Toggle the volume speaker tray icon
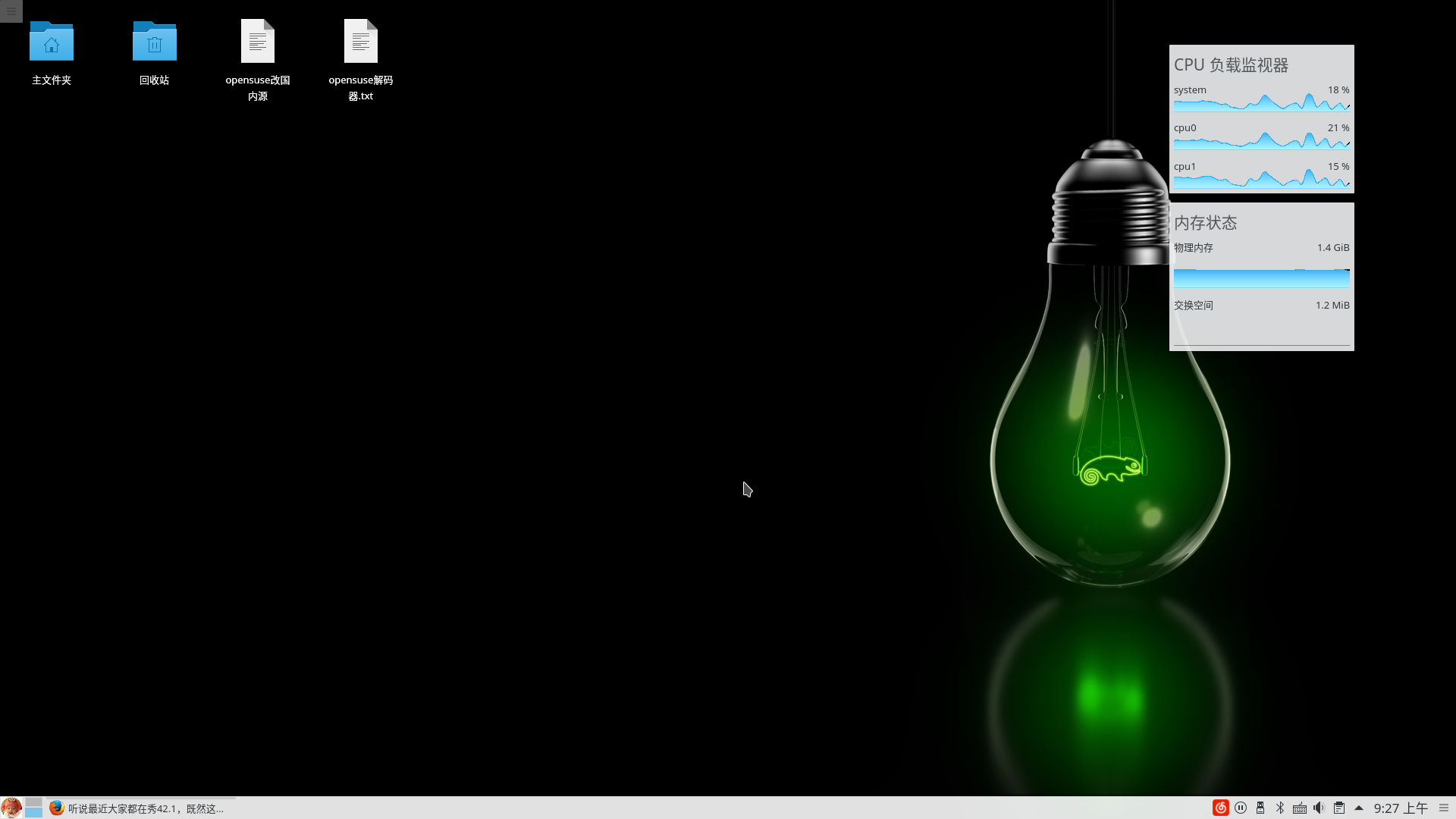The image size is (1456, 819). (1319, 808)
